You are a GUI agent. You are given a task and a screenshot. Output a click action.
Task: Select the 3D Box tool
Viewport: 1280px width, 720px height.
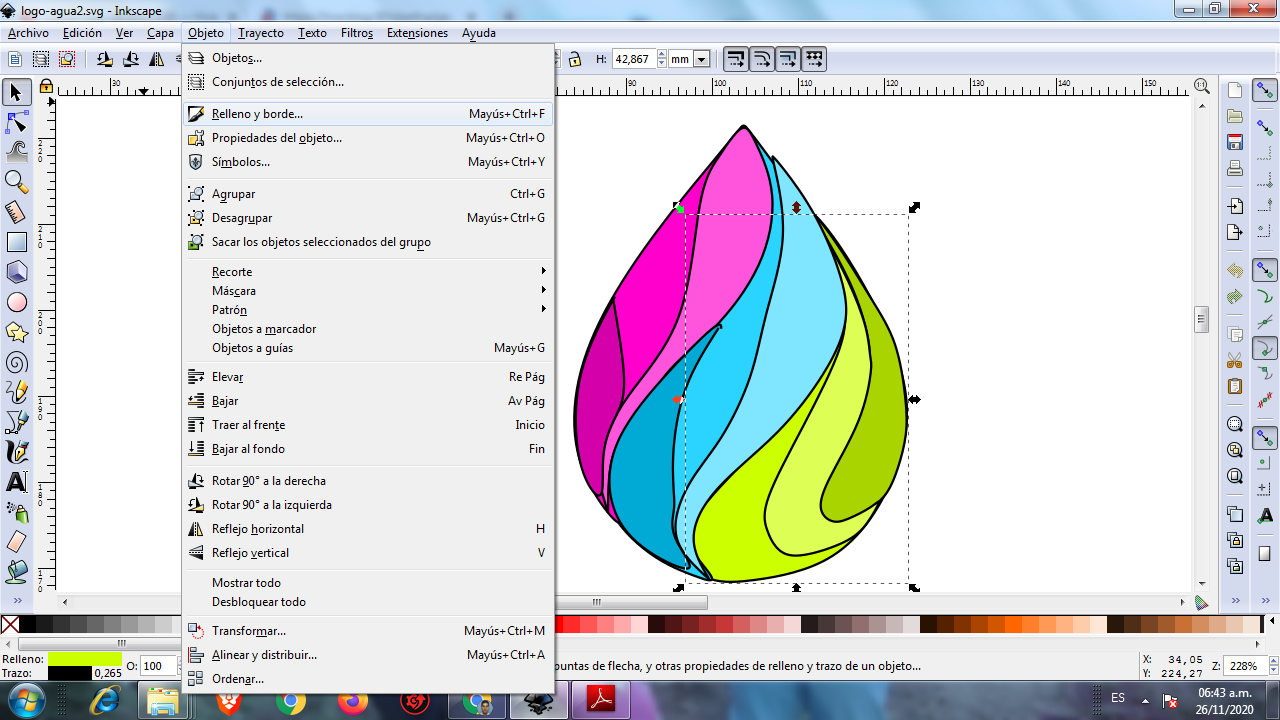coord(16,271)
